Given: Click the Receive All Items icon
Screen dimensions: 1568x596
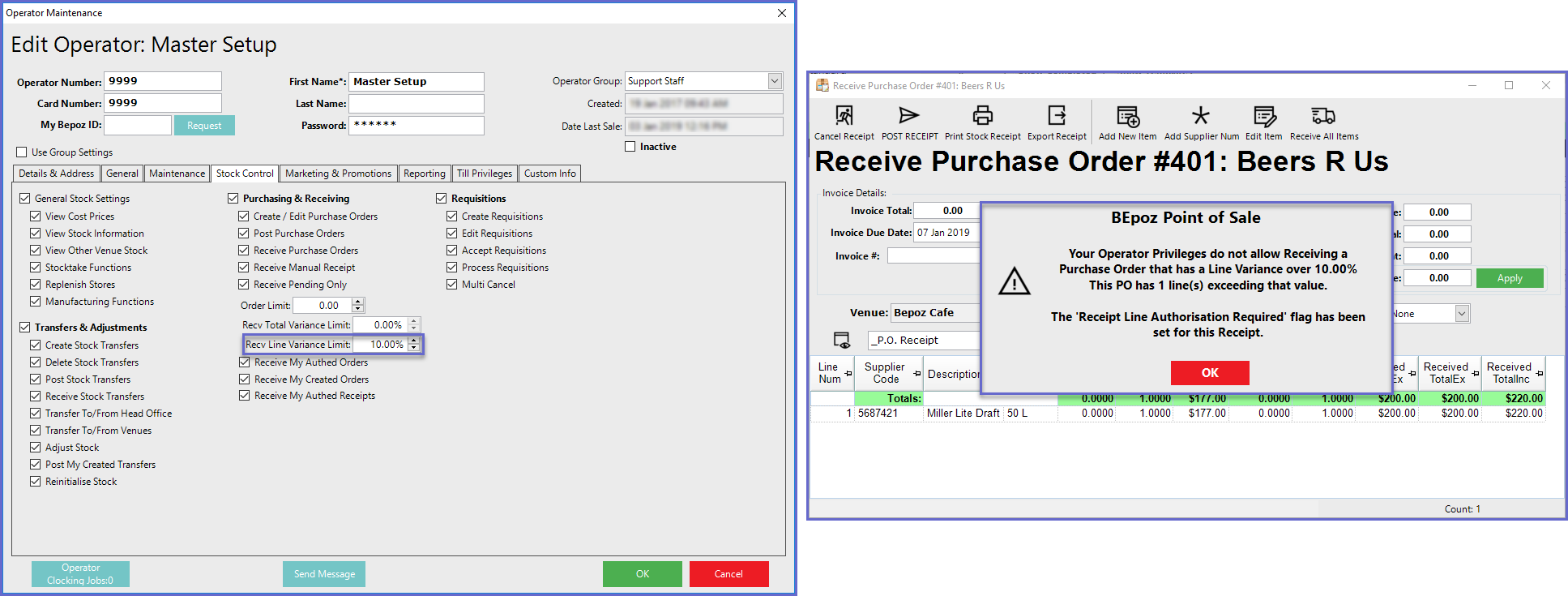Looking at the screenshot, I should [x=1323, y=115].
